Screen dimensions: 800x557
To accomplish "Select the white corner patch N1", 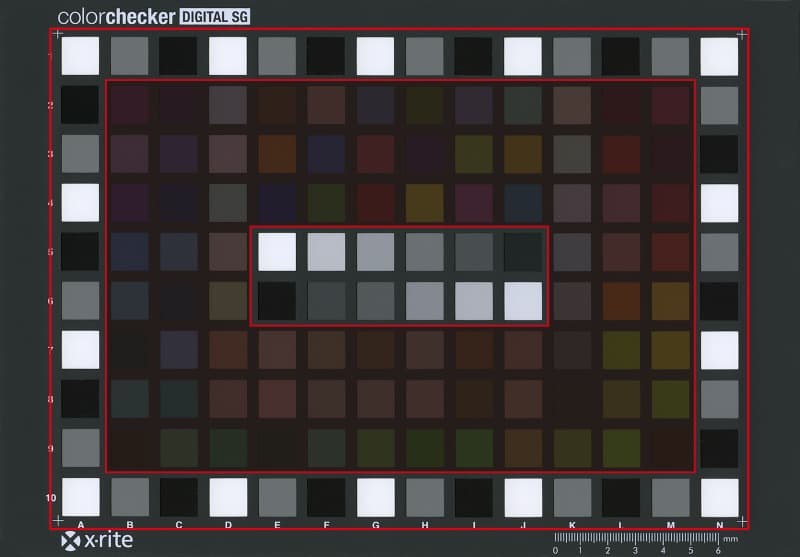I will pyautogui.click(x=719, y=56).
